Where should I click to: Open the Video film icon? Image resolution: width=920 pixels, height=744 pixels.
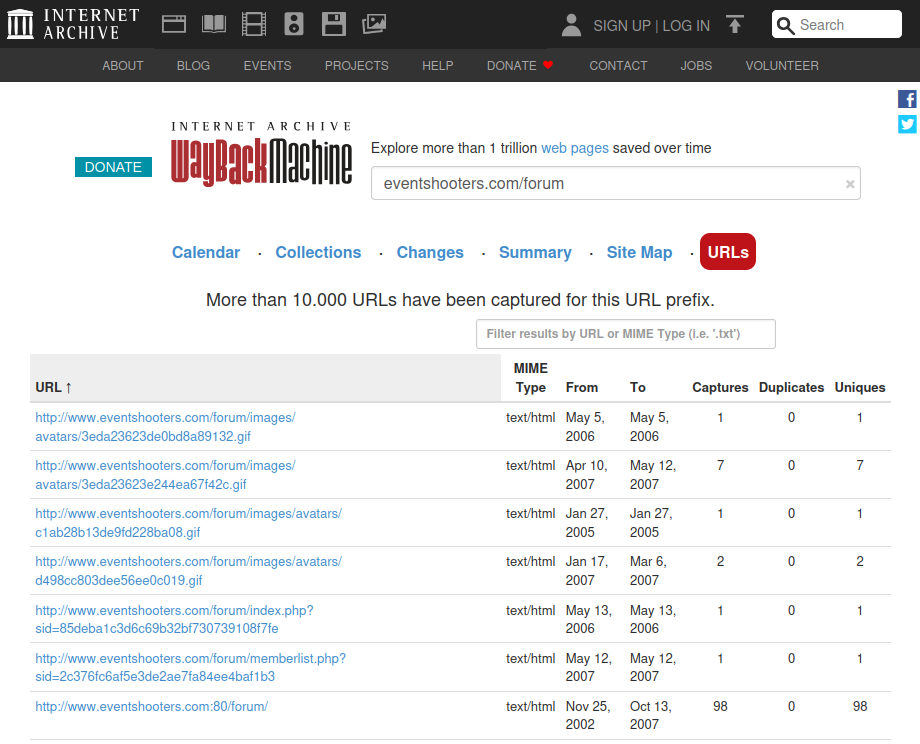click(x=254, y=24)
